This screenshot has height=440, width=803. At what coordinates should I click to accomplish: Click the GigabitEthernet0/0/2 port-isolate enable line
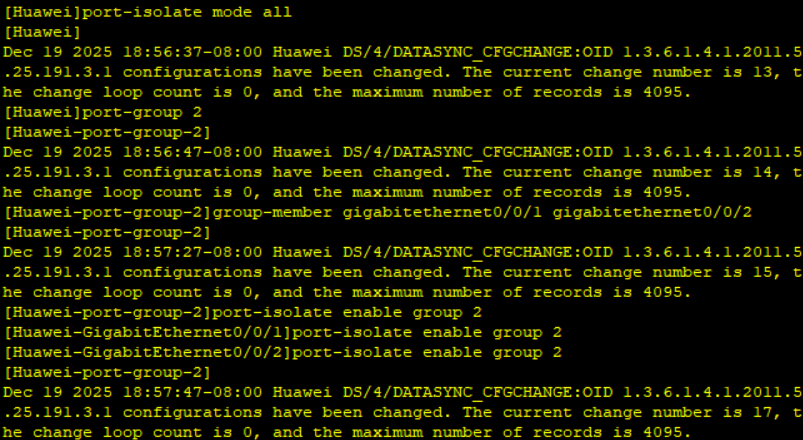pos(283,352)
